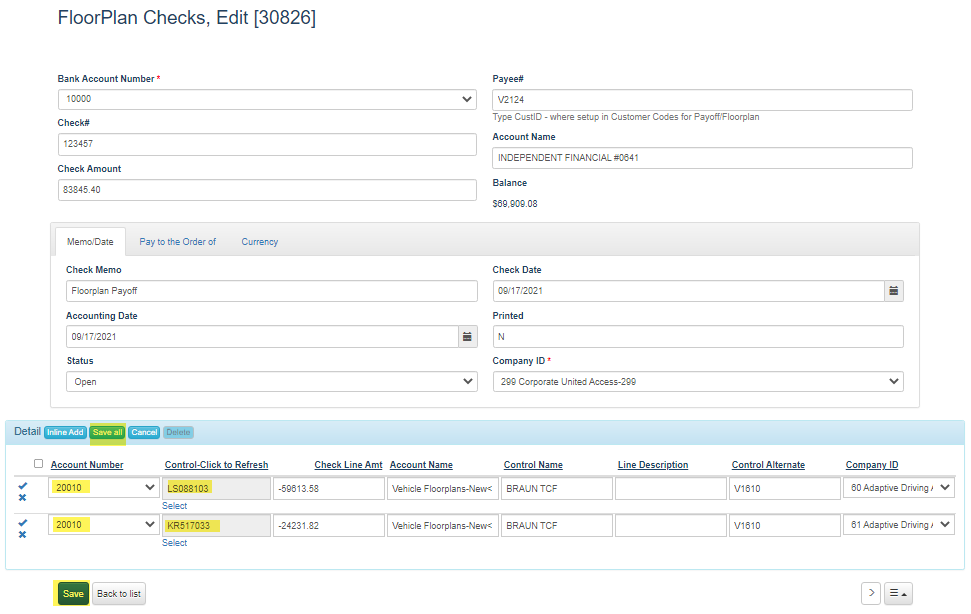Expand the Company ID dropdown in header form
This screenshot has width=971, height=614.
698,382
